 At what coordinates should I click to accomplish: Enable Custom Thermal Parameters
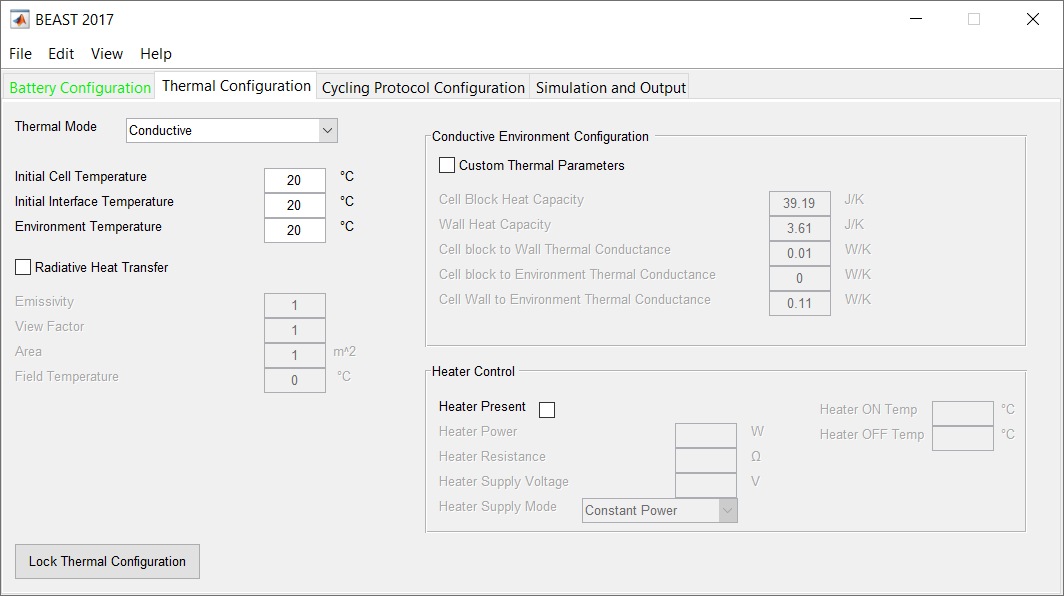[446, 165]
